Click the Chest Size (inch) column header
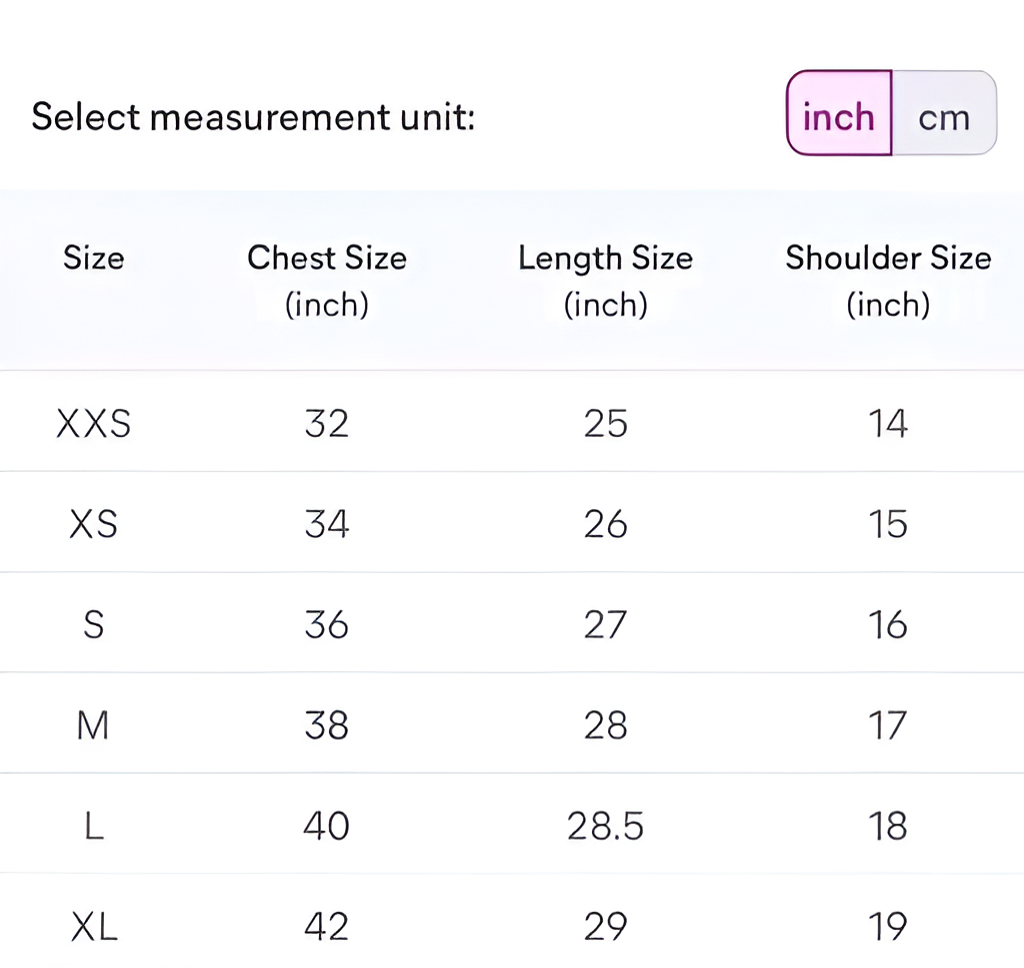The image size is (1024, 968). 327,280
